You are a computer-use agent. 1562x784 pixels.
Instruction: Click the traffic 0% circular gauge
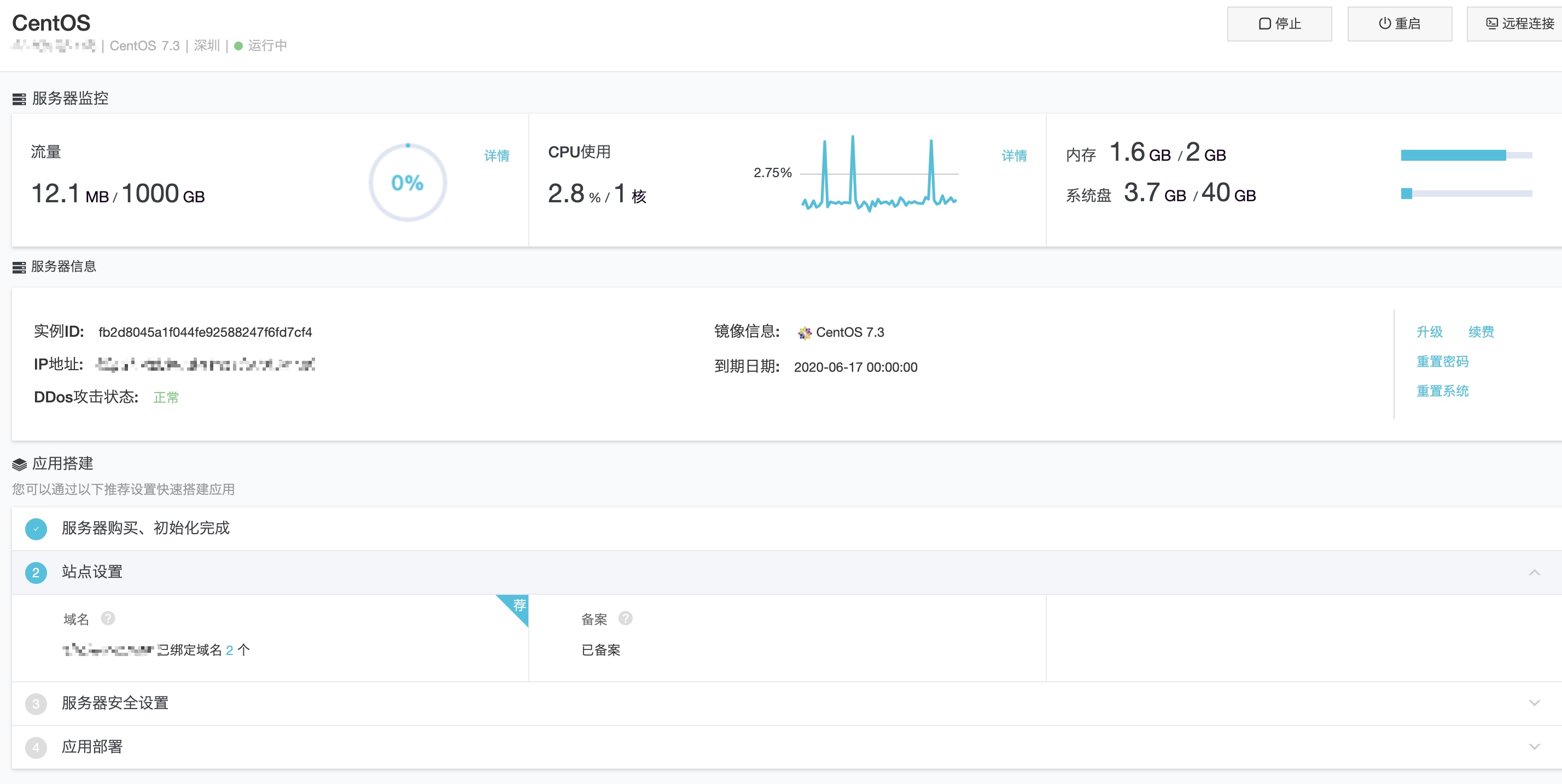407,183
